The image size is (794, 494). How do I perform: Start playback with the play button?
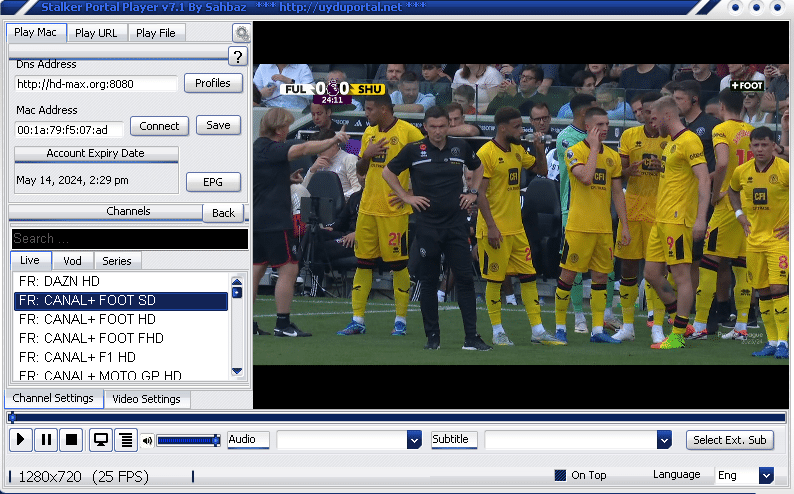(21, 439)
